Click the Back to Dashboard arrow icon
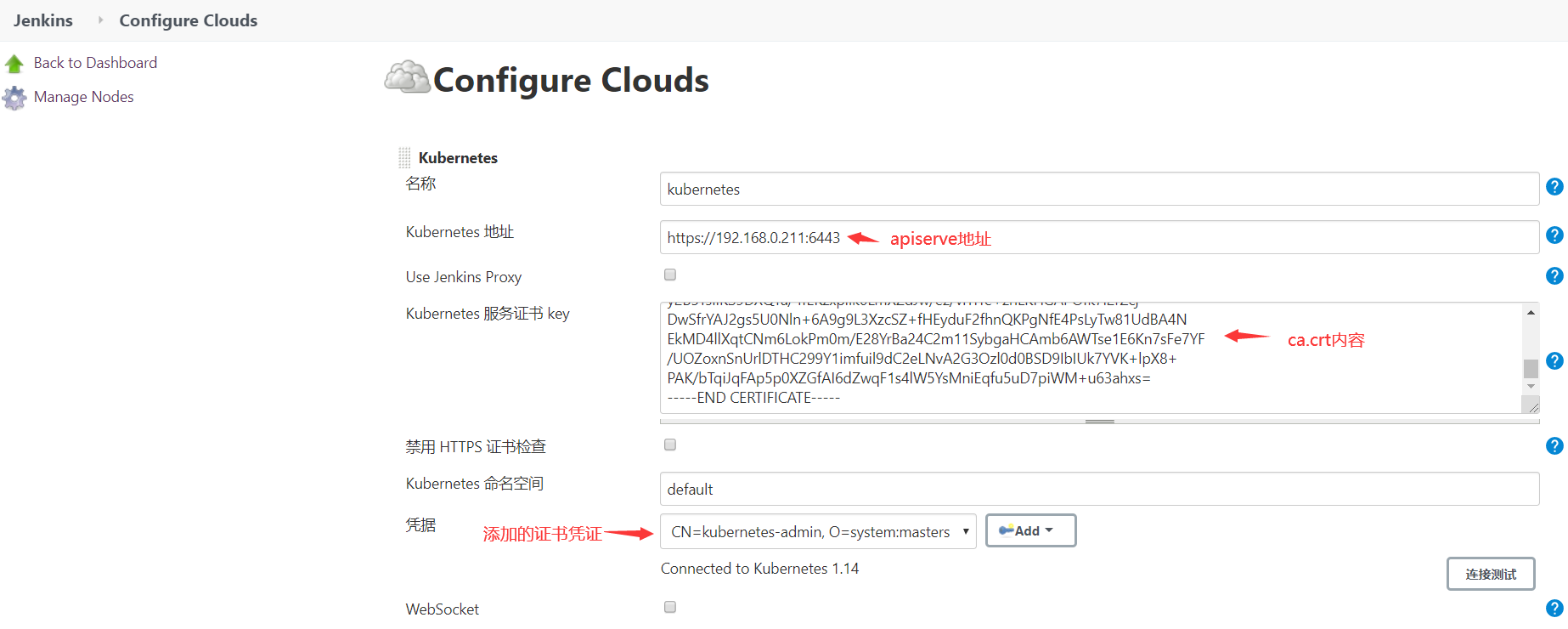 click(14, 64)
